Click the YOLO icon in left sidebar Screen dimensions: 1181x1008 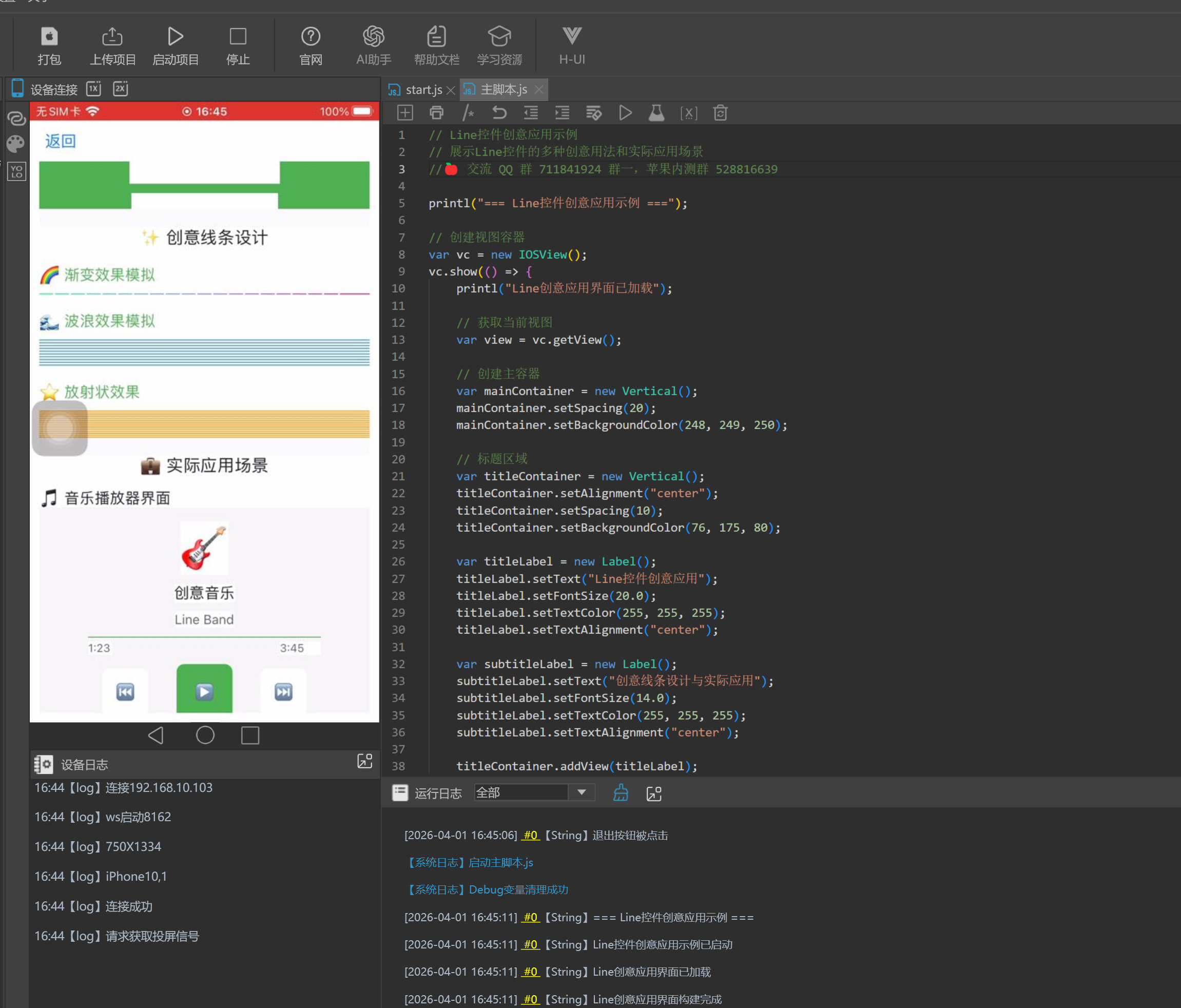click(16, 171)
